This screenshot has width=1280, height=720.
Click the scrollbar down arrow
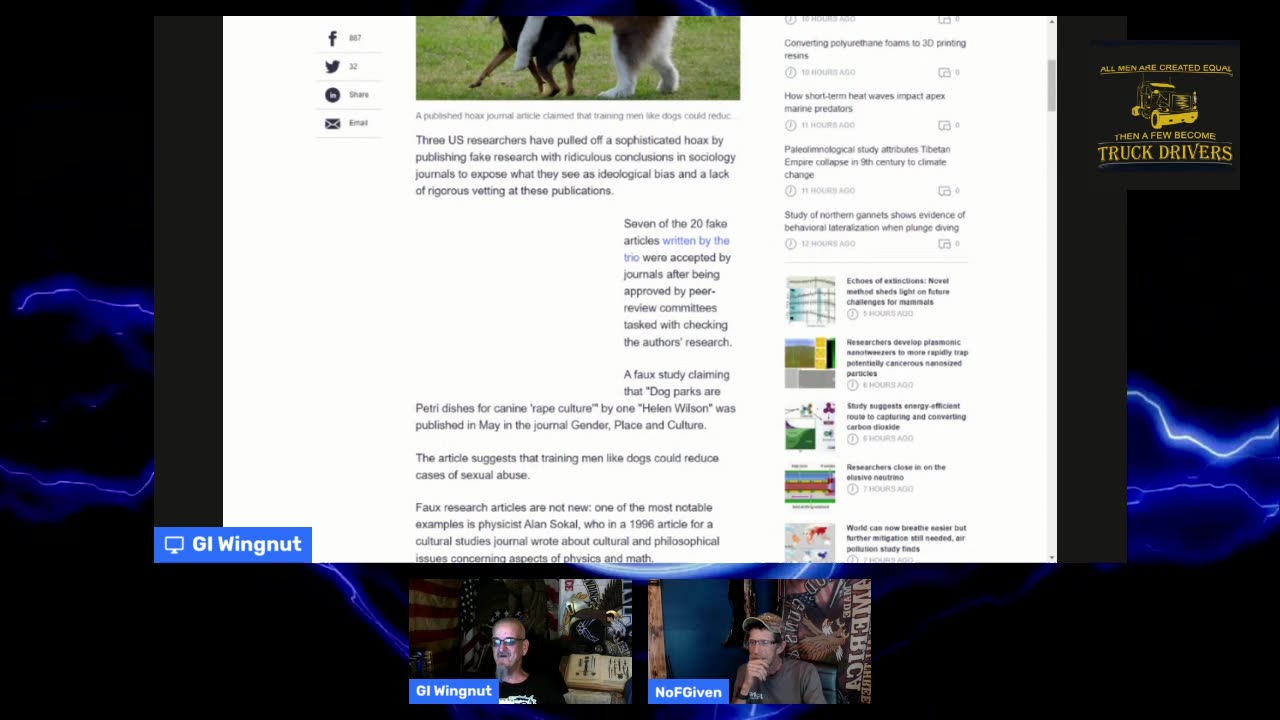click(1051, 557)
